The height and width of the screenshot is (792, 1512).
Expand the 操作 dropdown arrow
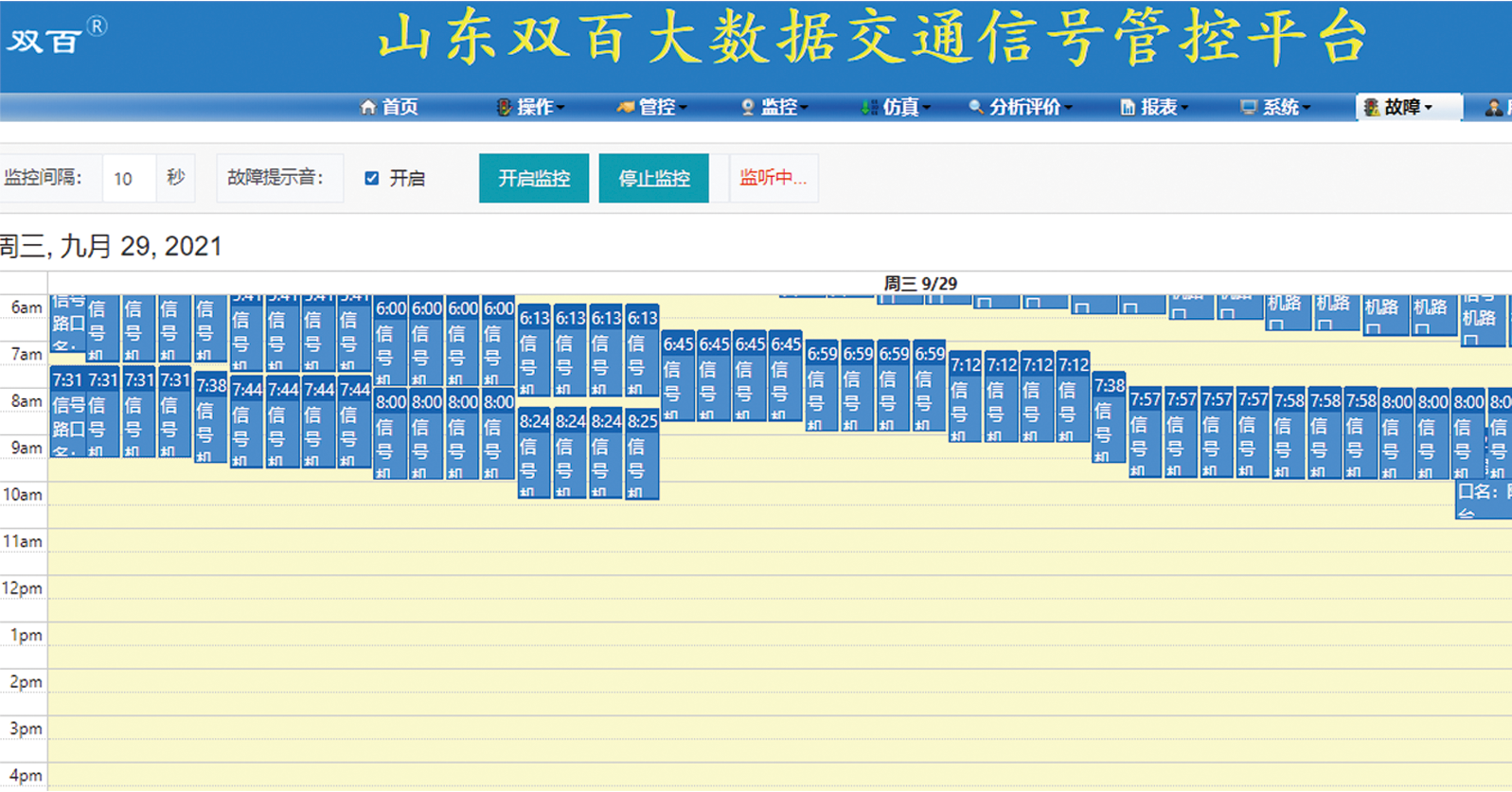[560, 108]
